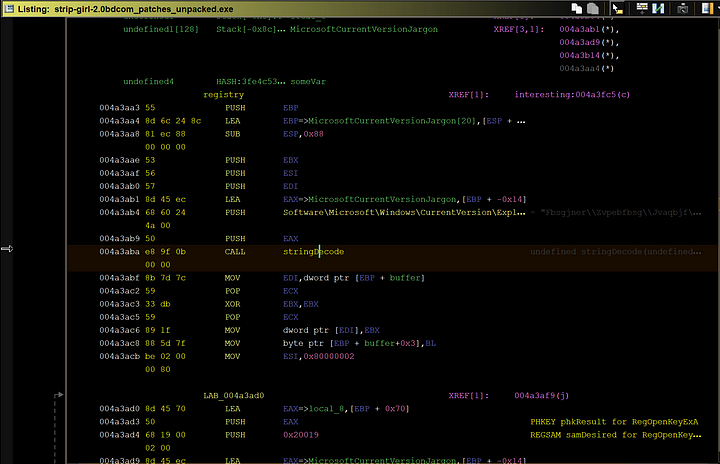Click the XREF[1]: header beside registry label
This screenshot has height=464, width=720.
click(x=468, y=95)
